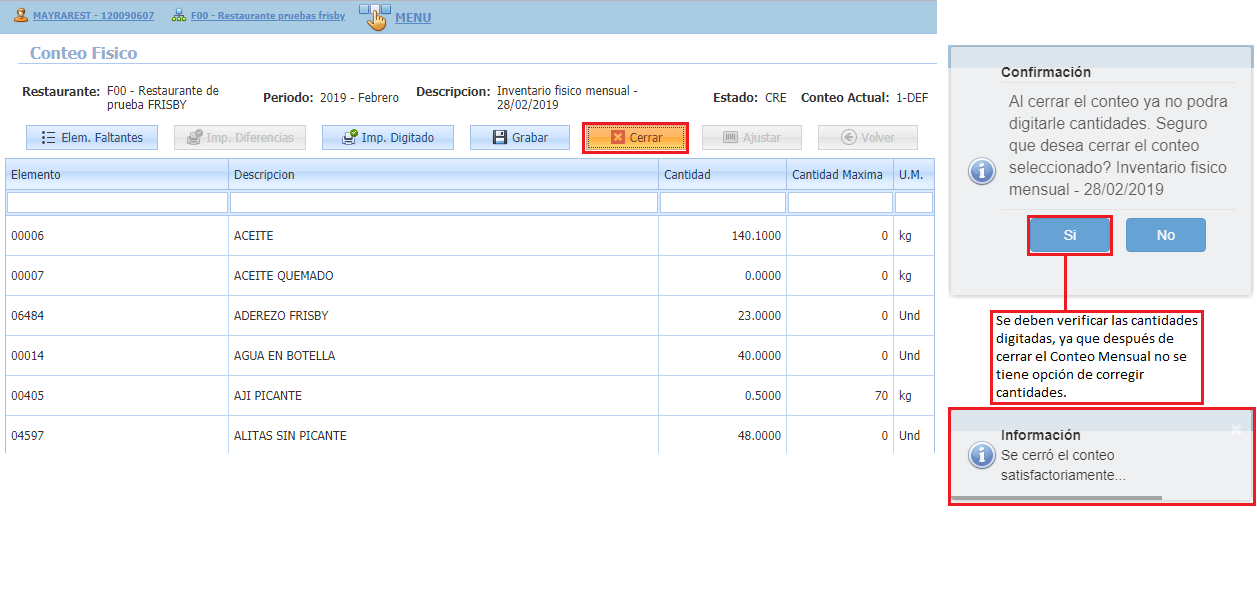Edit quantity 48.0000 for ALITAS SIN PICANTE

tap(722, 435)
